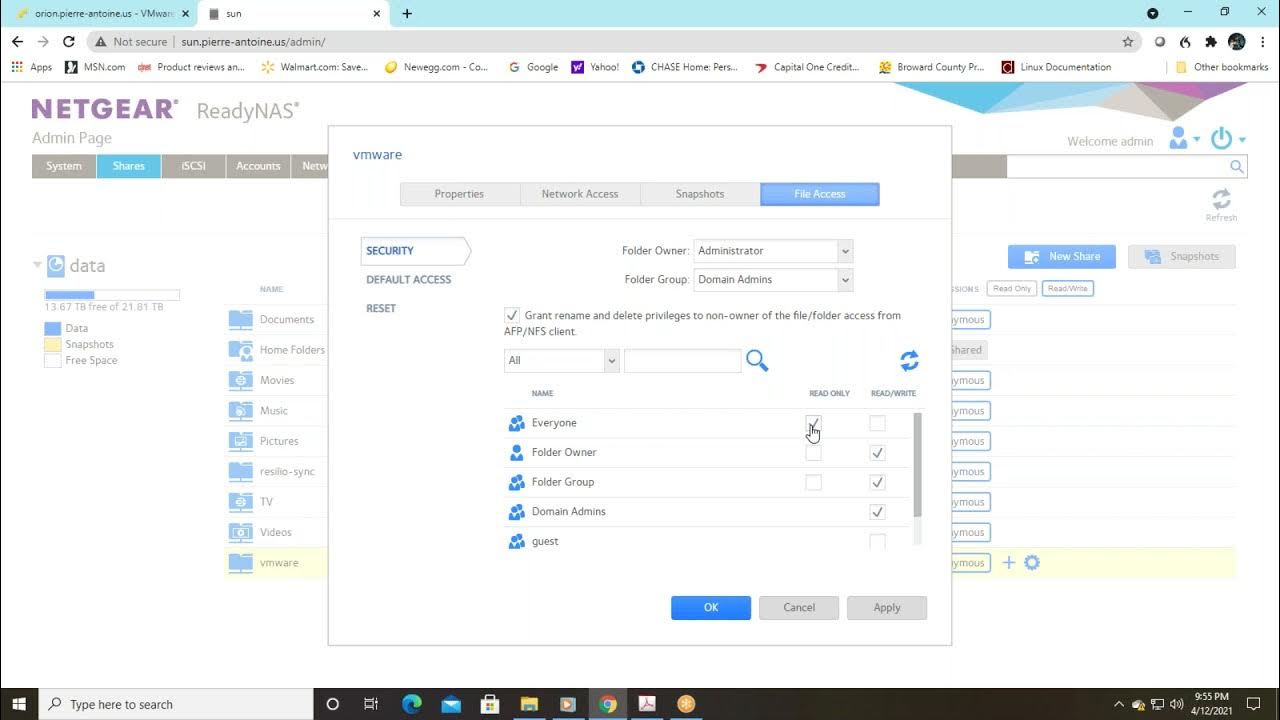Open File Explorer from the taskbar
Screen dimensions: 1280x720
point(529,704)
